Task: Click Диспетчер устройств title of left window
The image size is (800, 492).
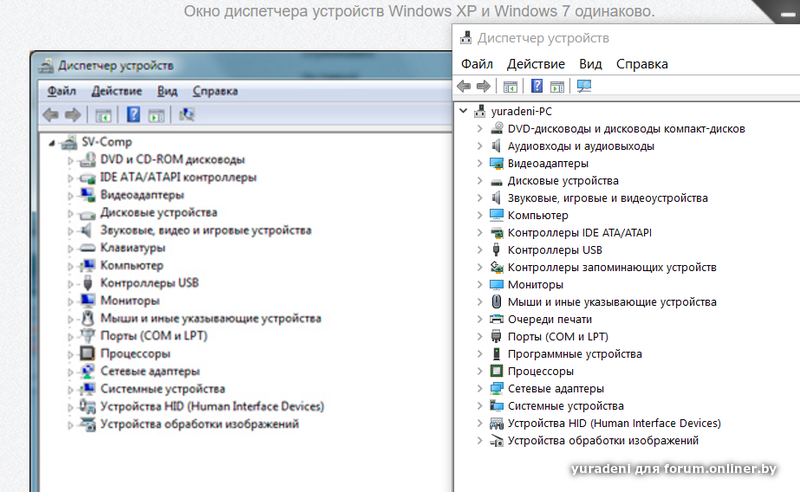Action: [115, 65]
